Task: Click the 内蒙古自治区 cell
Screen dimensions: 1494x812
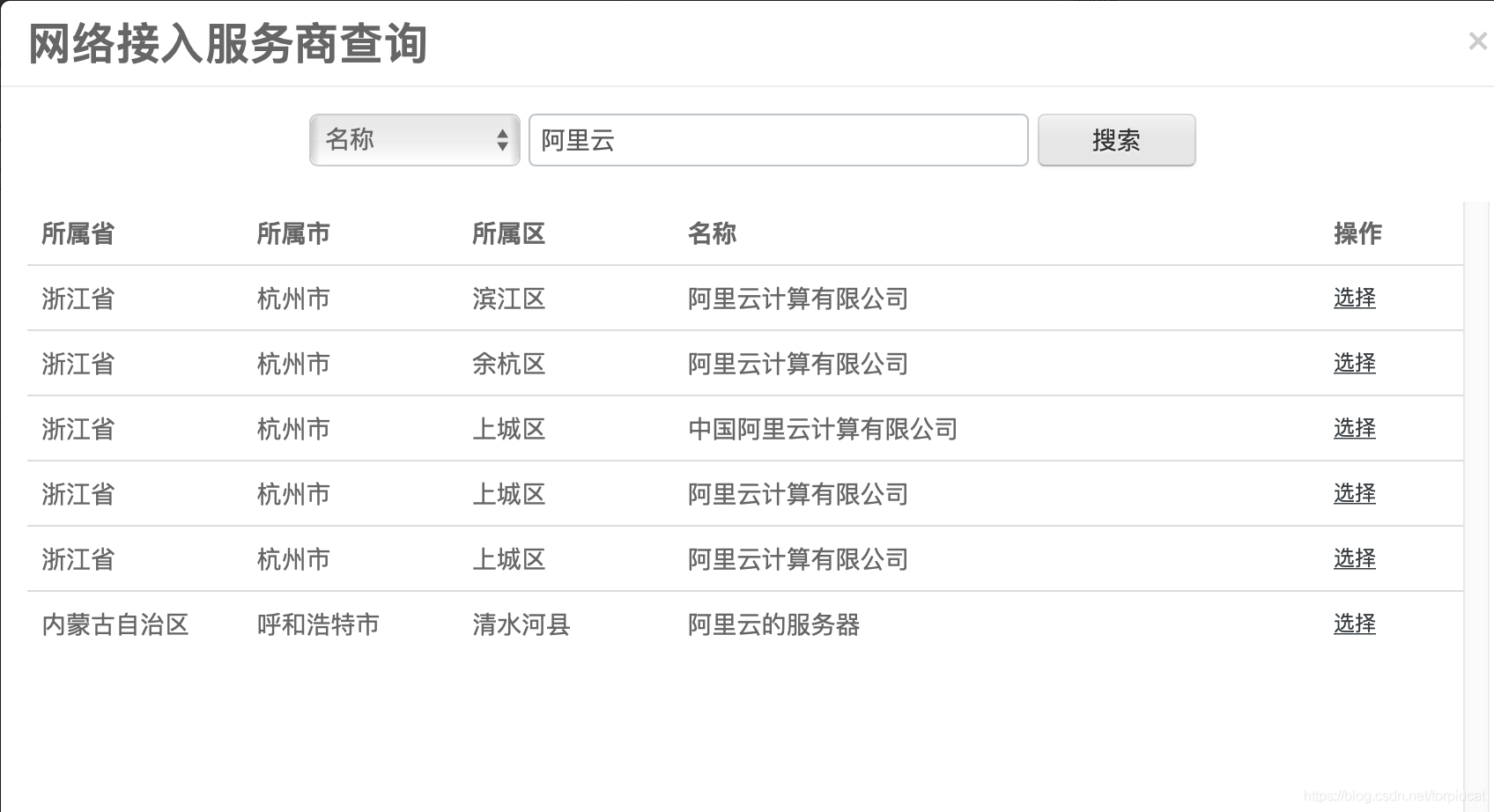Action: click(115, 624)
